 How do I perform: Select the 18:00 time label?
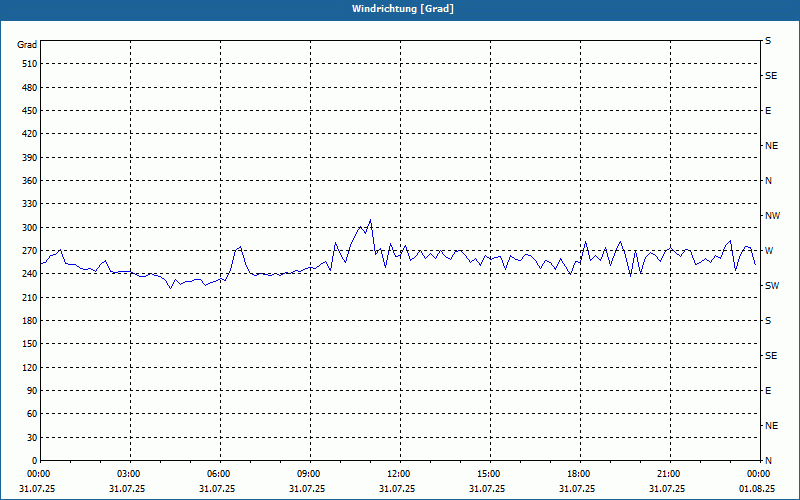[579, 474]
